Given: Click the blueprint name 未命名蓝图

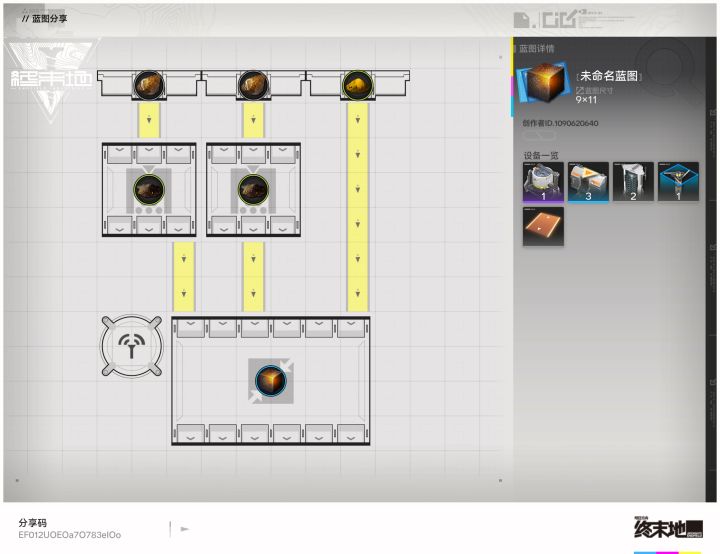Looking at the screenshot, I should (609, 76).
